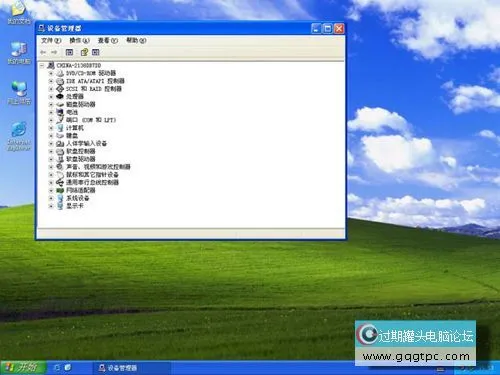
Task: Expand the 声音、视频和游戏控制器 node
Action: [51, 167]
